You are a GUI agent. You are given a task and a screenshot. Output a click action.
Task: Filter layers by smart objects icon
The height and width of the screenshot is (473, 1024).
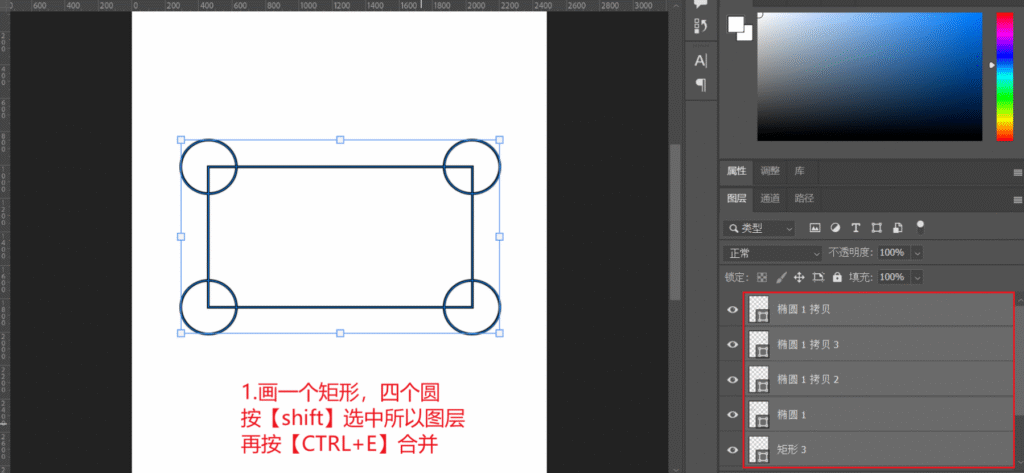coord(897,228)
